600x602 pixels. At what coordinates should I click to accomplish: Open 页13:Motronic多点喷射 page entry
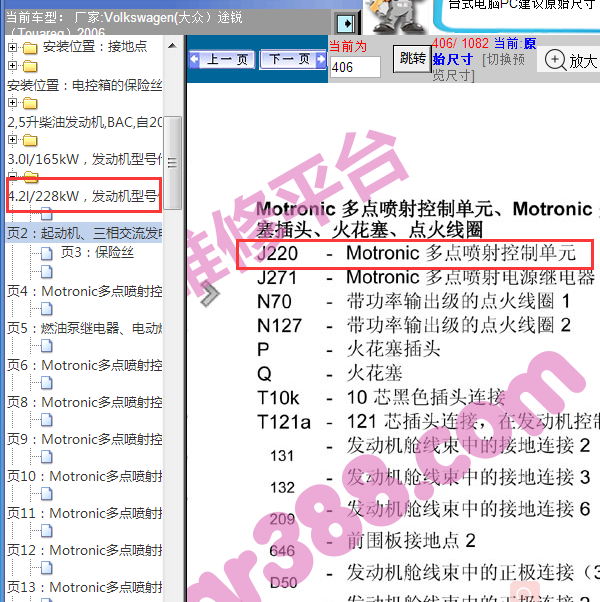(x=84, y=587)
